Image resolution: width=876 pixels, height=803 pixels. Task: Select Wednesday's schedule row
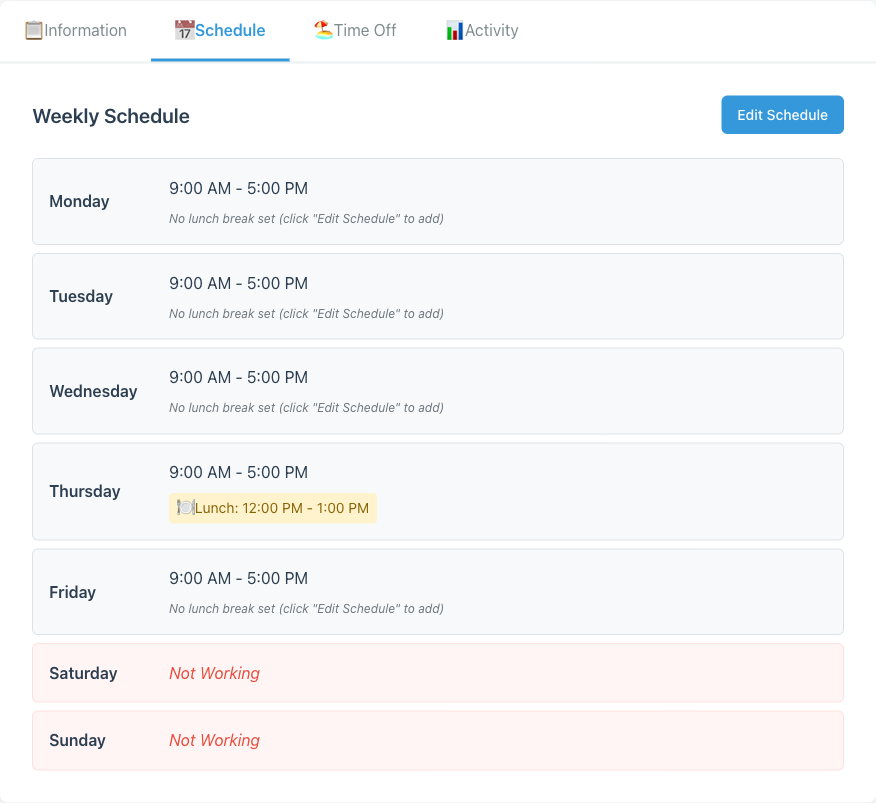tap(438, 390)
